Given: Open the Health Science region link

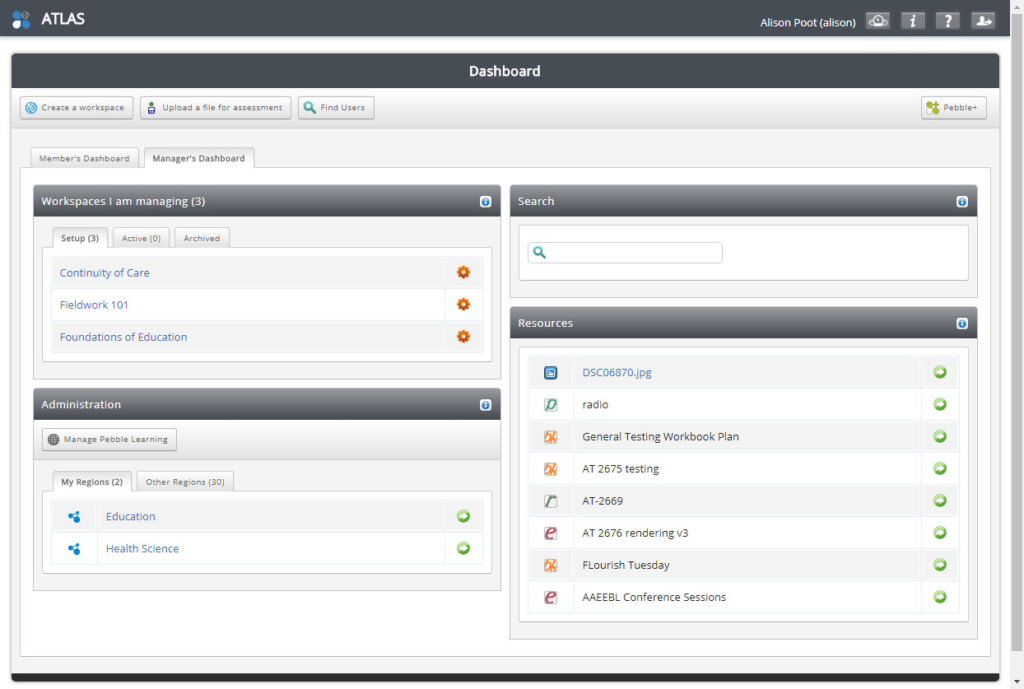Looking at the screenshot, I should click(142, 548).
